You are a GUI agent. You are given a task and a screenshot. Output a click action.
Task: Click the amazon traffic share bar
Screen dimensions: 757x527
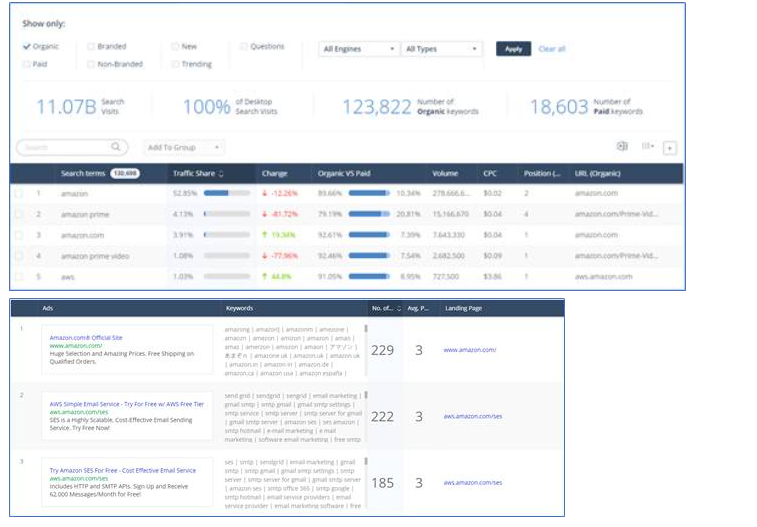pos(226,193)
